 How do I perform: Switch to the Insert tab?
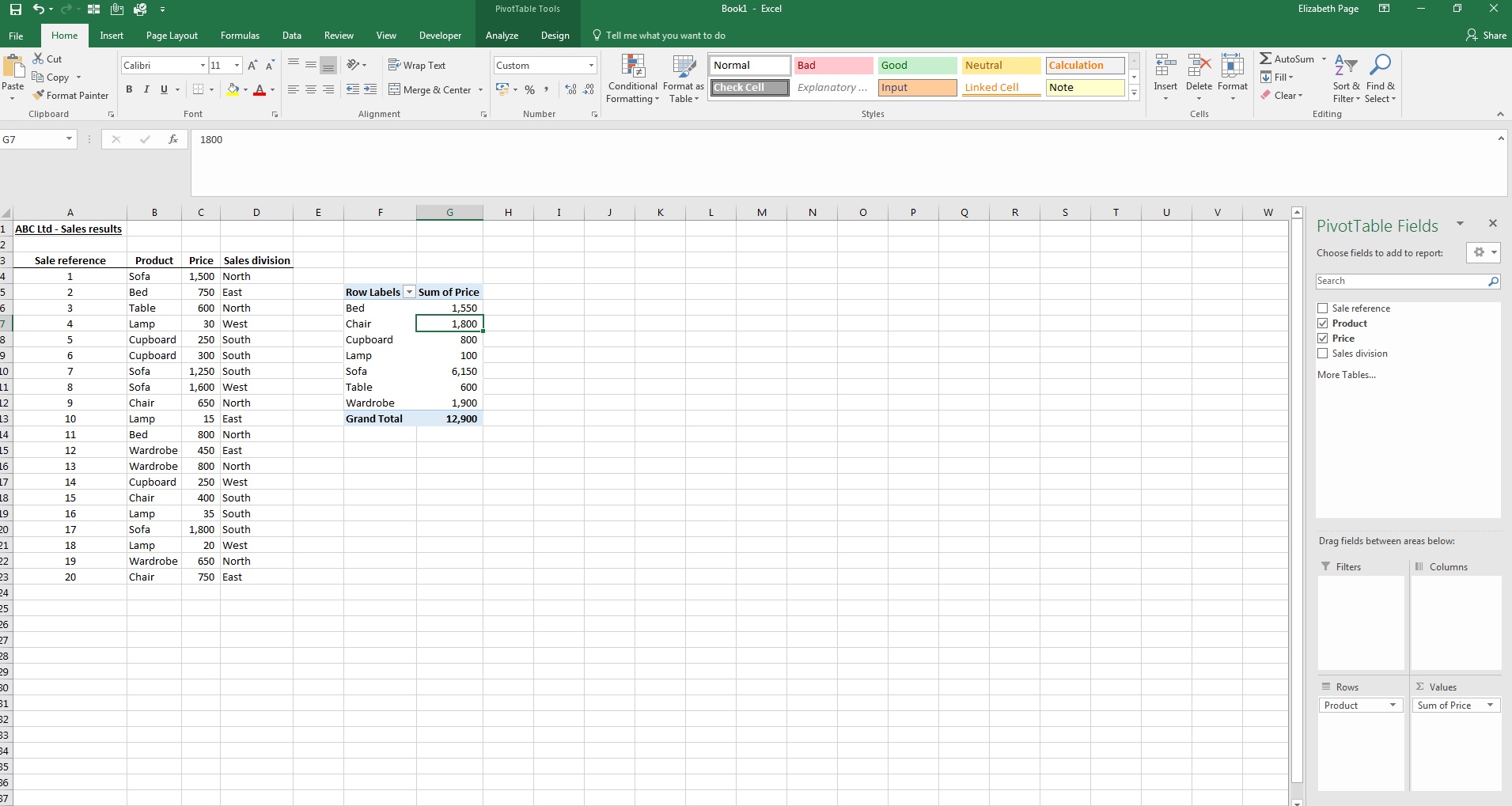pyautogui.click(x=112, y=36)
